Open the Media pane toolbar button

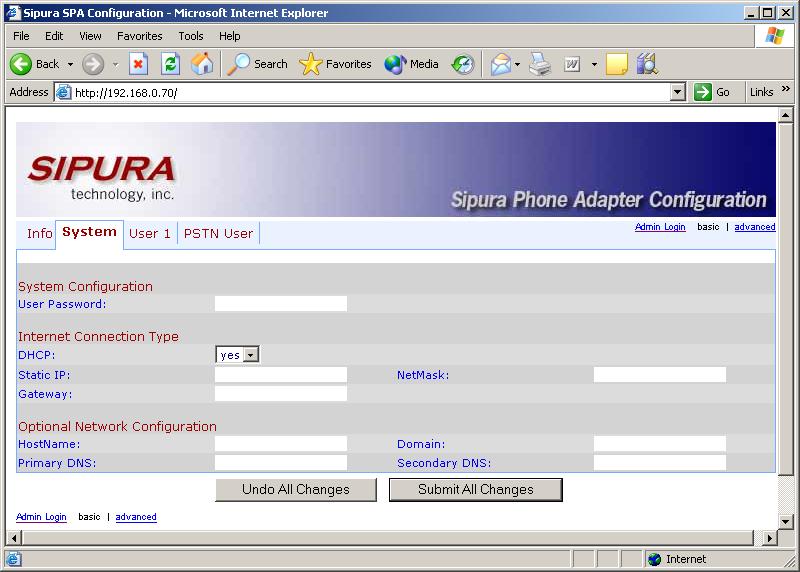tap(411, 64)
